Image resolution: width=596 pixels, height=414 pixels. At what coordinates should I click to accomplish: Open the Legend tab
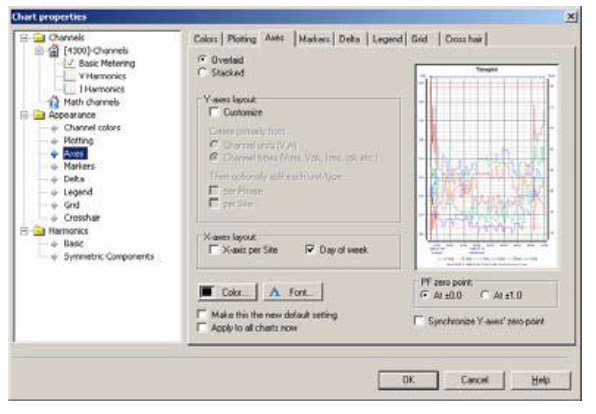pos(387,39)
